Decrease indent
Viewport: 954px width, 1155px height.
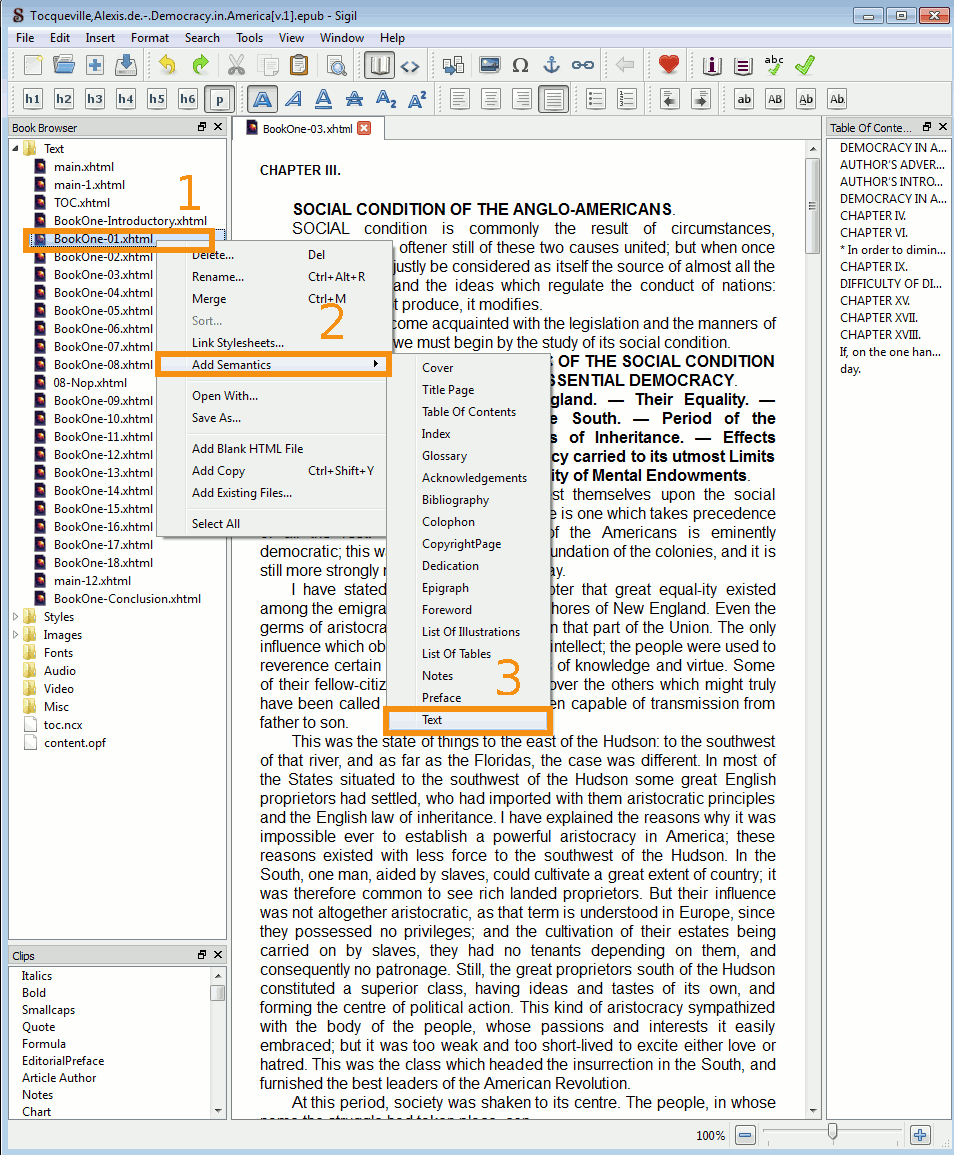[x=670, y=99]
